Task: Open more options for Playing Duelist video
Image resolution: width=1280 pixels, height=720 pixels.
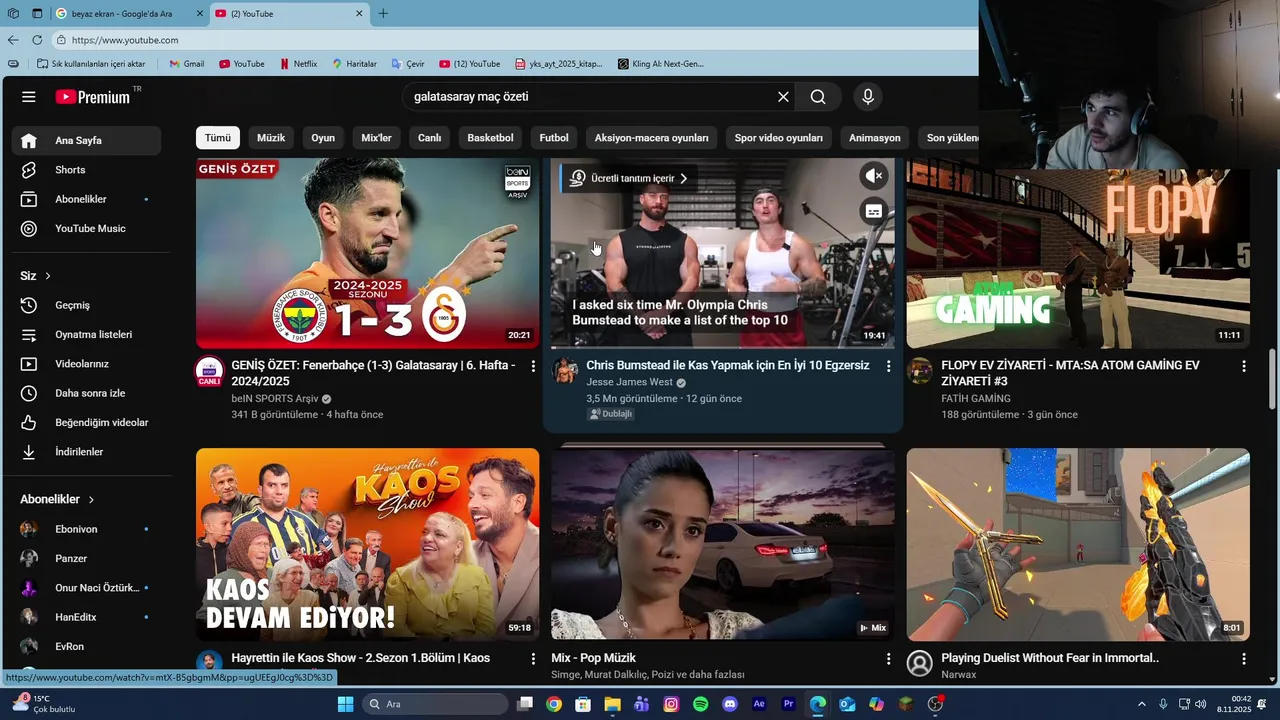Action: click(x=1244, y=659)
